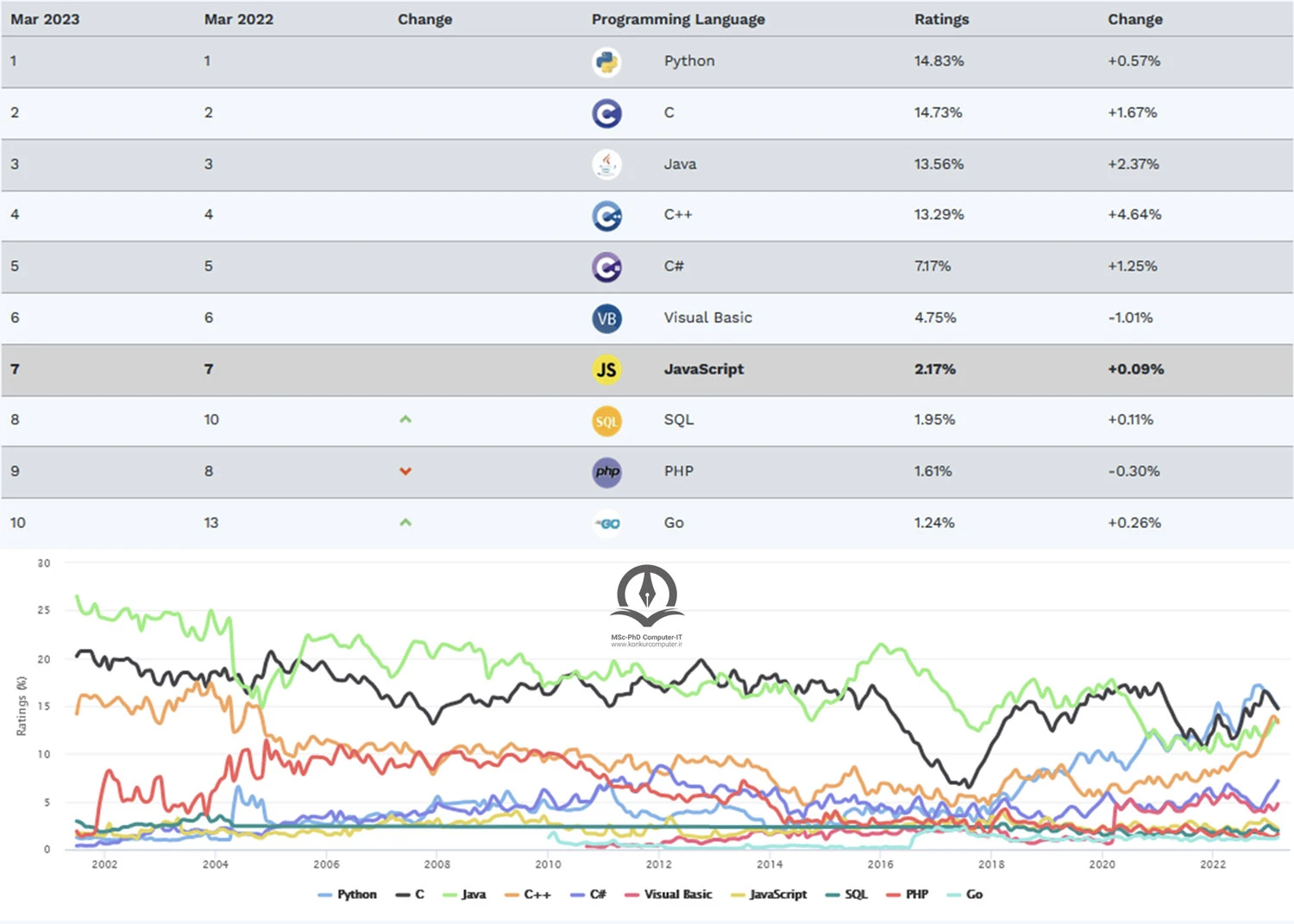This screenshot has width=1294, height=924.
Task: Click previous rank 10 in SQL row
Action: (x=211, y=419)
